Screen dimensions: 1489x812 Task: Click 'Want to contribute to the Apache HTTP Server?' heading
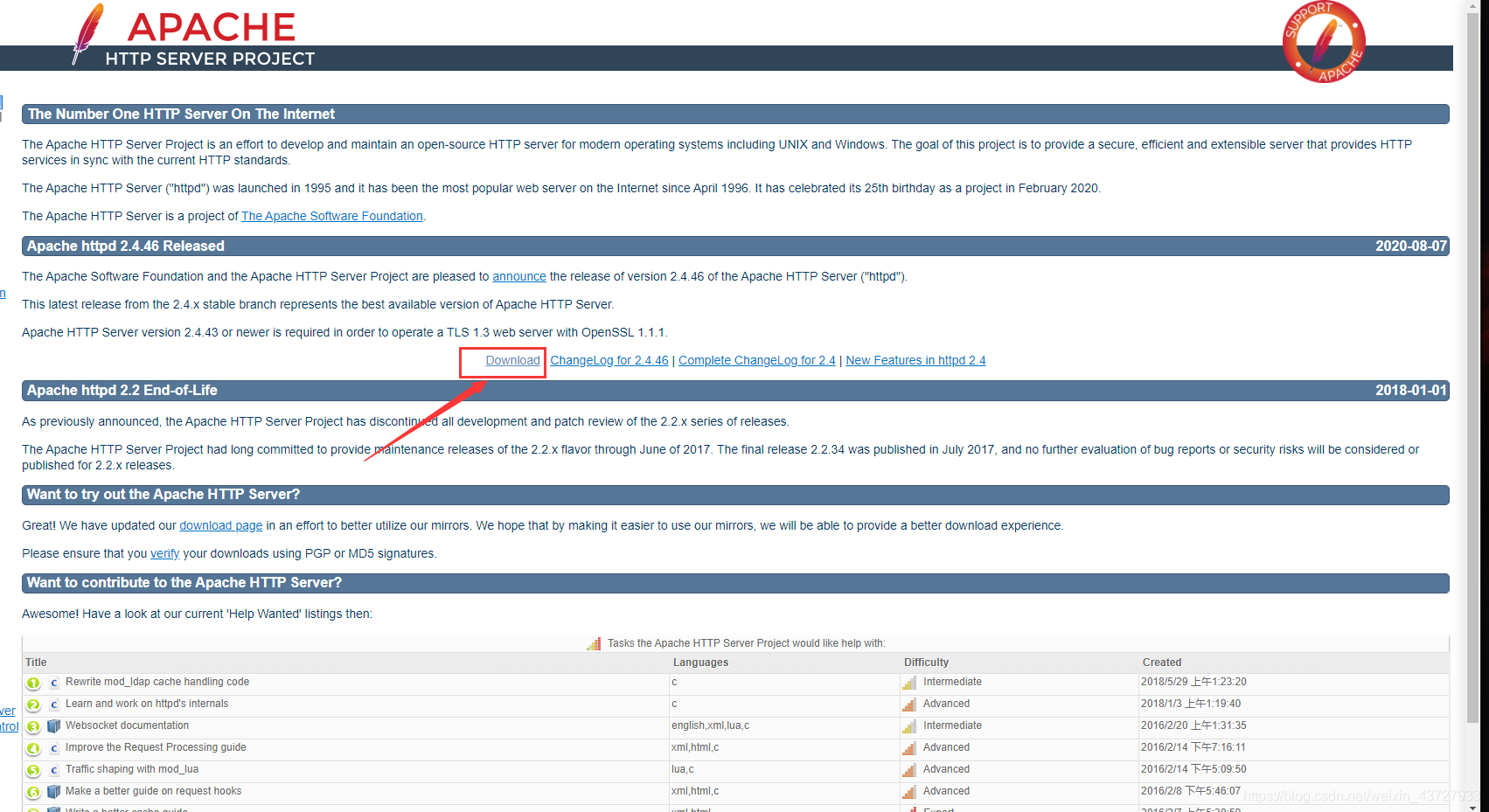tap(184, 582)
